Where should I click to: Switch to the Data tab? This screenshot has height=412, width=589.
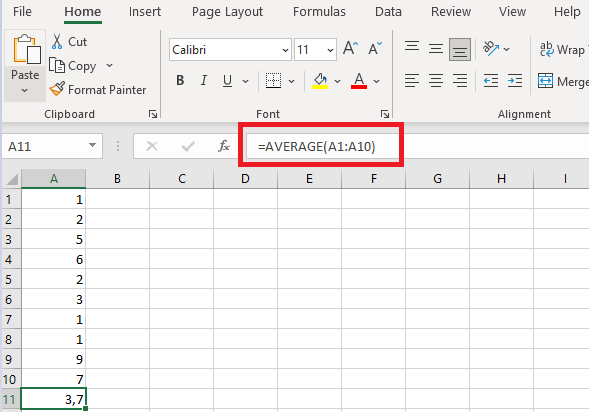388,12
